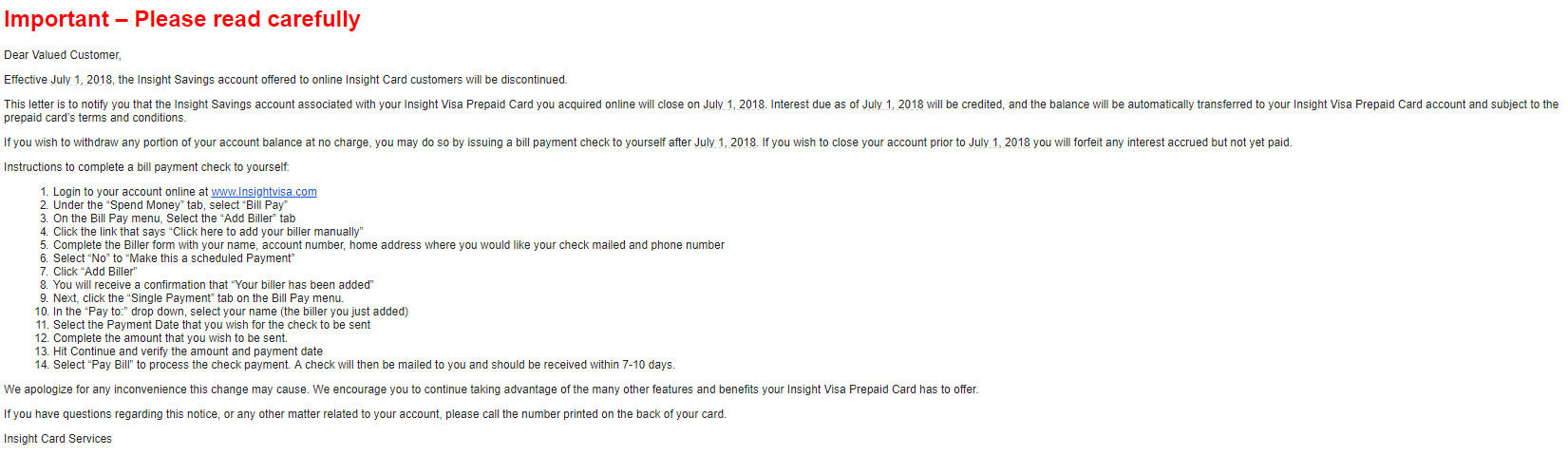Click step 2 about the "Spend Money" tab
Viewport: 1568px width, 456px height.
pos(170,205)
